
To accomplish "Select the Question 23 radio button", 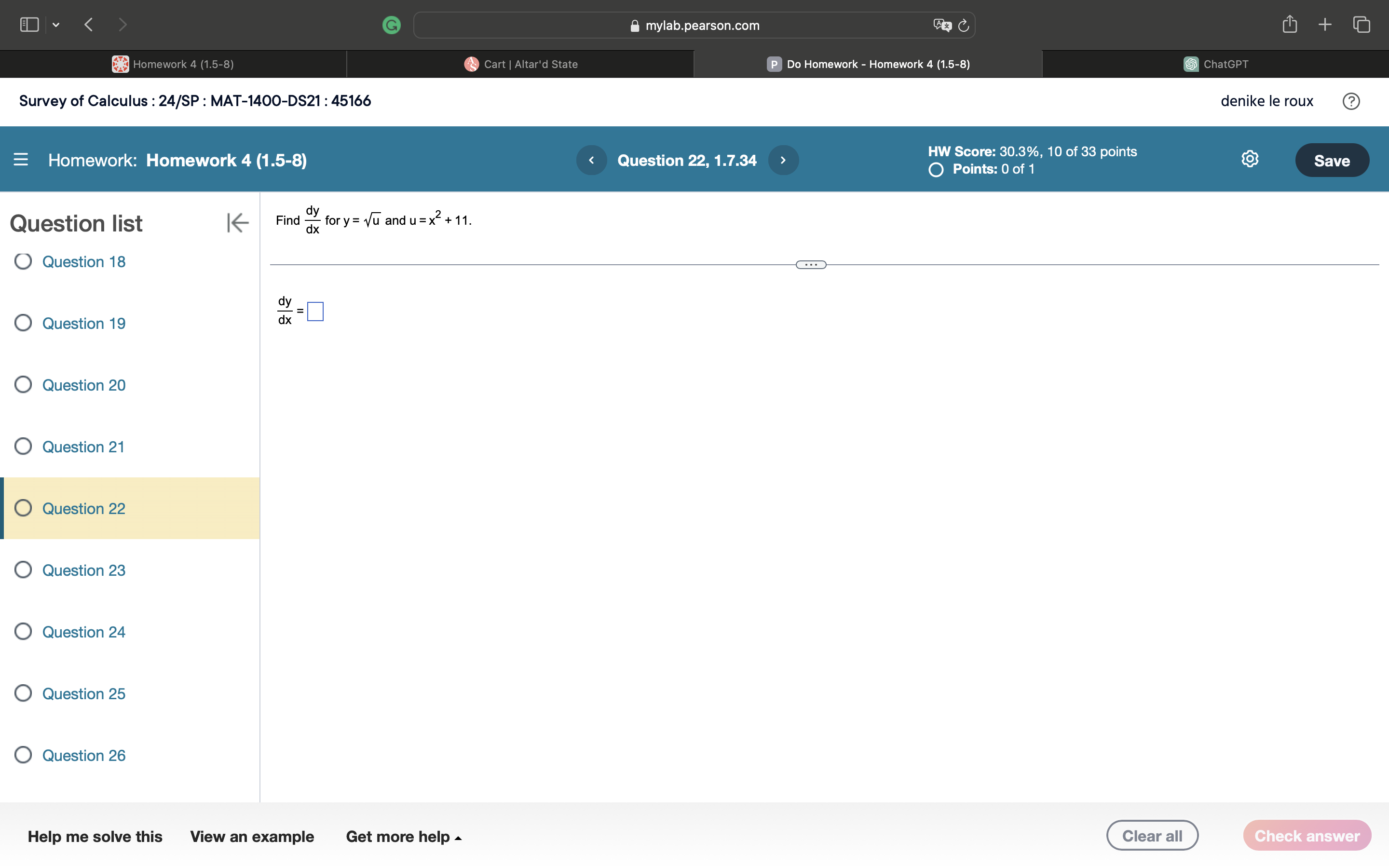I will (23, 569).
